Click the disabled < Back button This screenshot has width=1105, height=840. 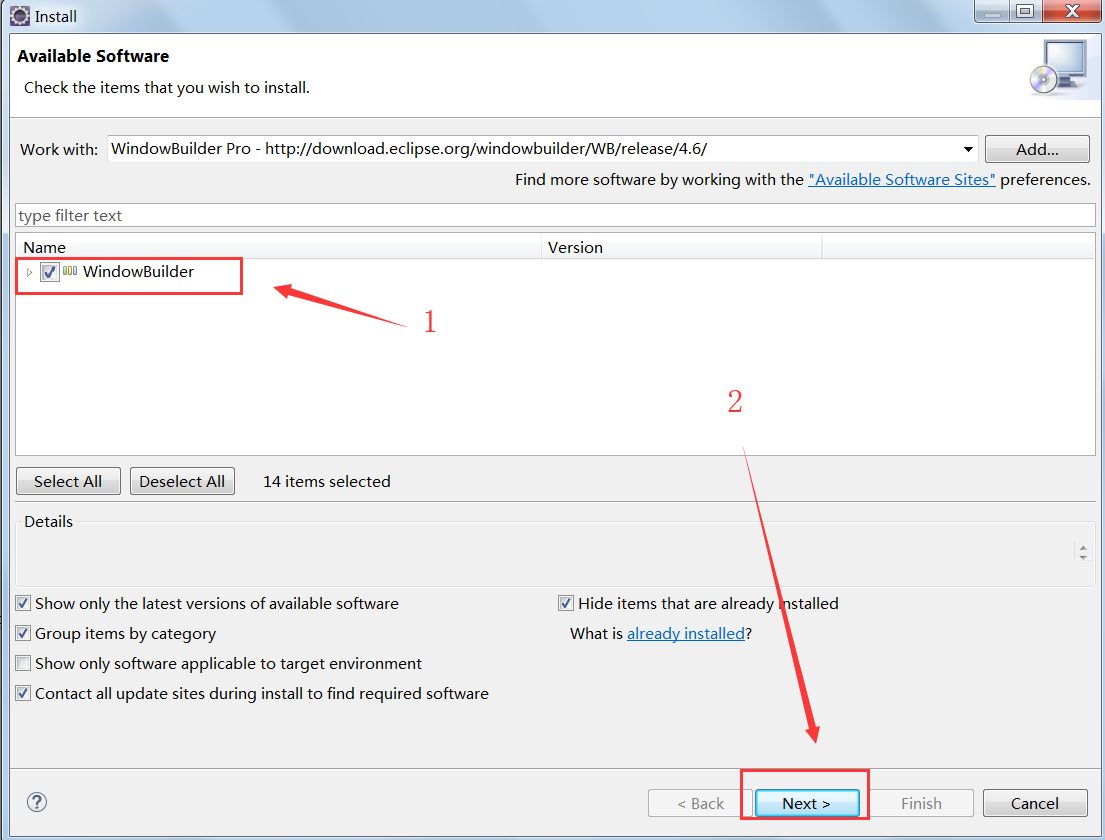pyautogui.click(x=700, y=803)
